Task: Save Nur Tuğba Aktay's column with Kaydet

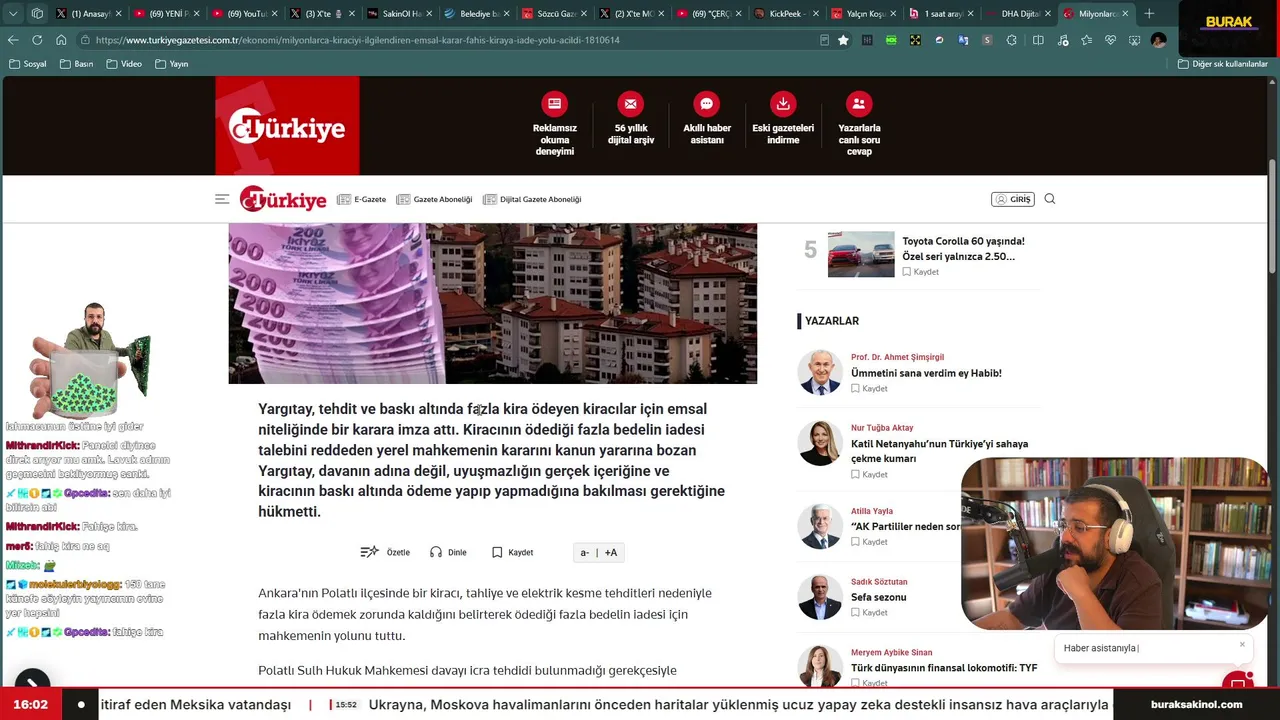Action: tap(869, 474)
